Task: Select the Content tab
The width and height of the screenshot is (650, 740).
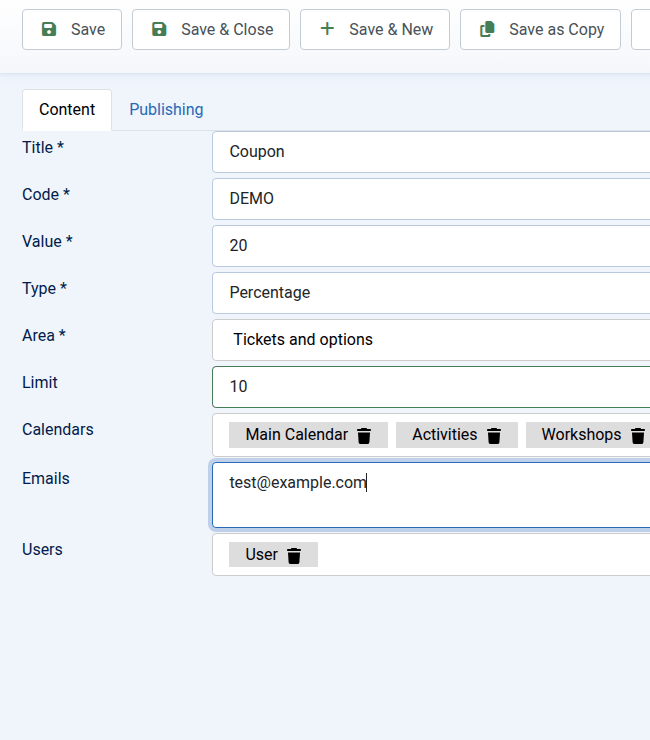Action: tap(67, 110)
